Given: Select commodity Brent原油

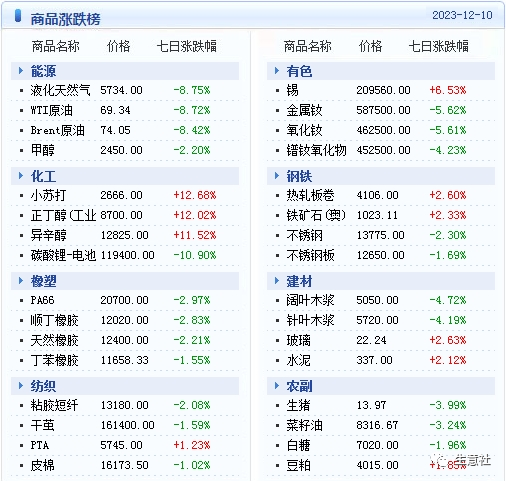Looking at the screenshot, I should 57,130.
